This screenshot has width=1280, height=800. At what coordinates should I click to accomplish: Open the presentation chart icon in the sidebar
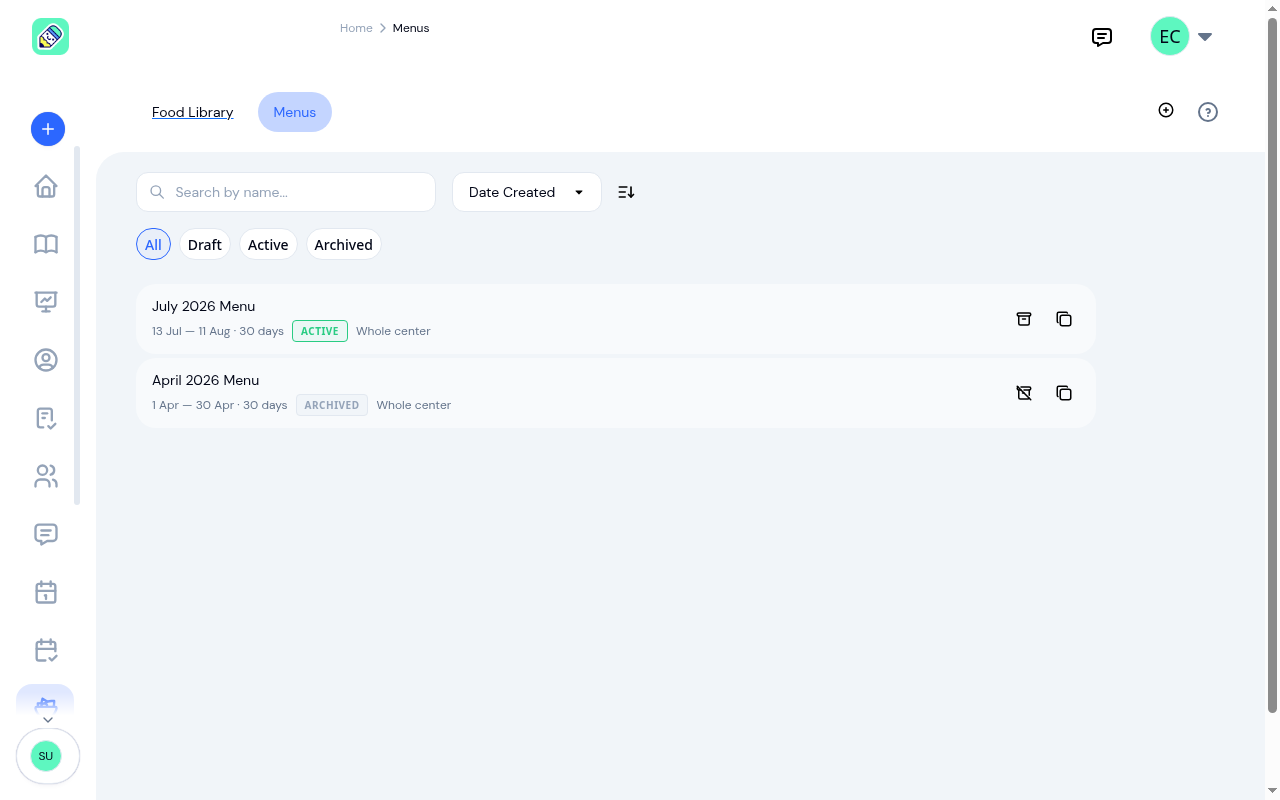[x=46, y=301]
